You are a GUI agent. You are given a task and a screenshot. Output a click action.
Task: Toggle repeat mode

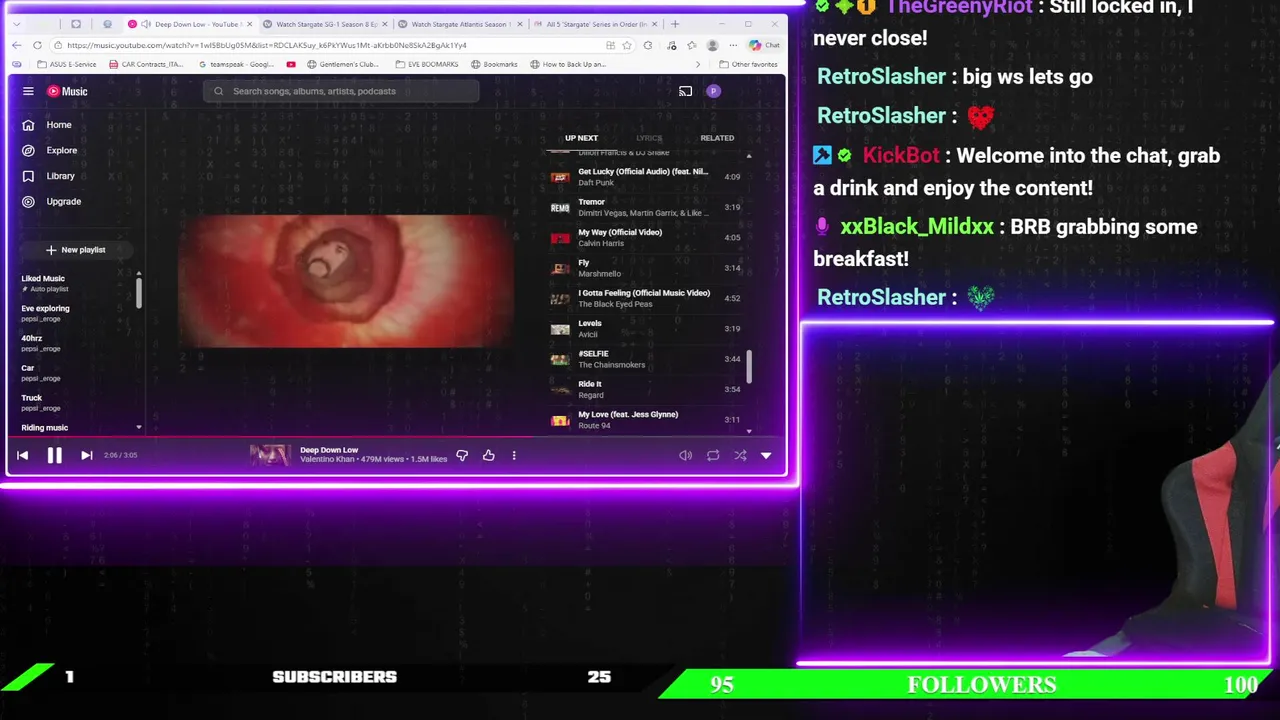point(713,455)
